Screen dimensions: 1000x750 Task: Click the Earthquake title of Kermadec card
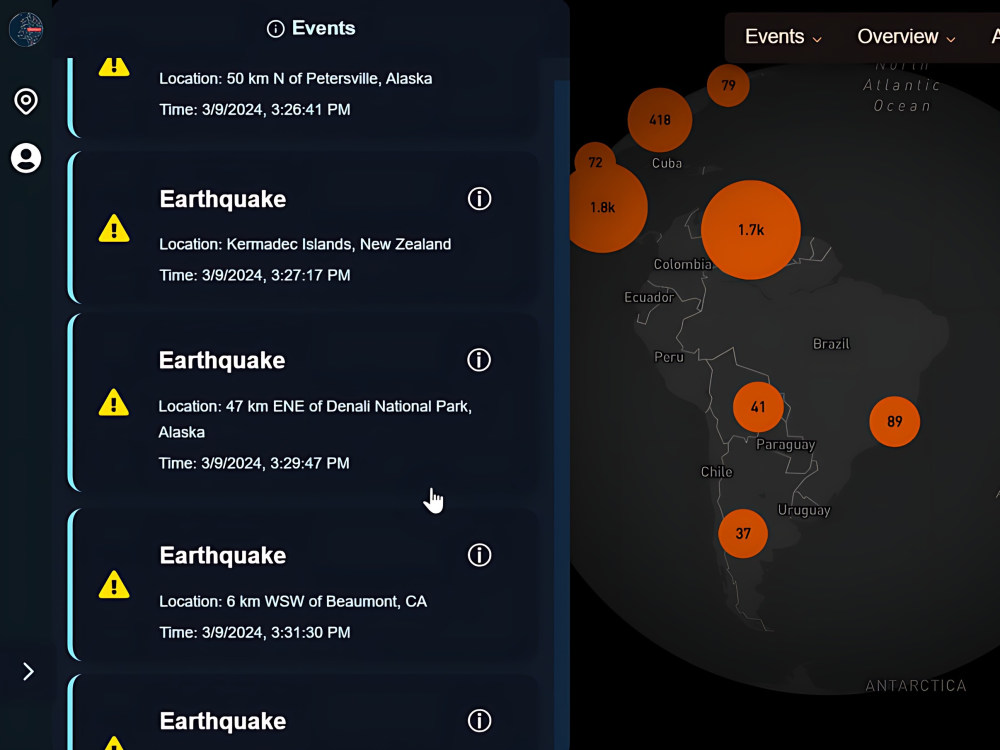[223, 200]
